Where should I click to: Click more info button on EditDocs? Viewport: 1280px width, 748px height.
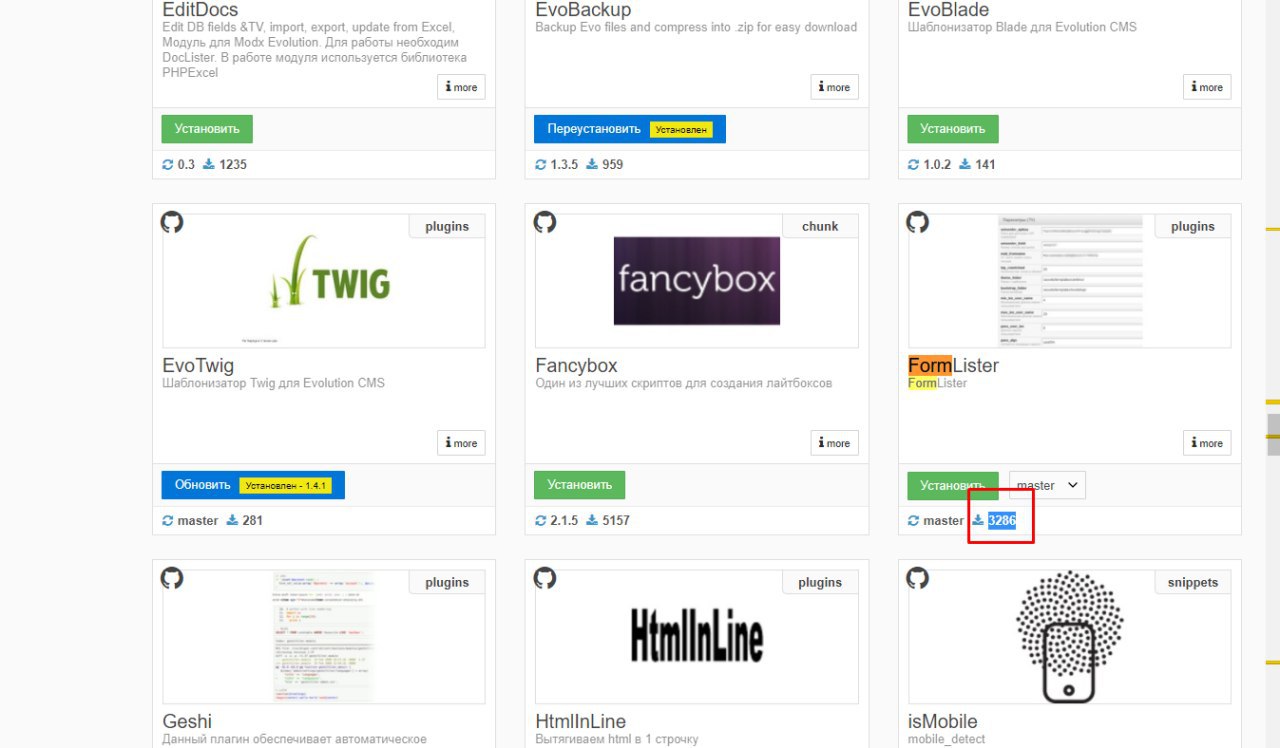pos(461,87)
